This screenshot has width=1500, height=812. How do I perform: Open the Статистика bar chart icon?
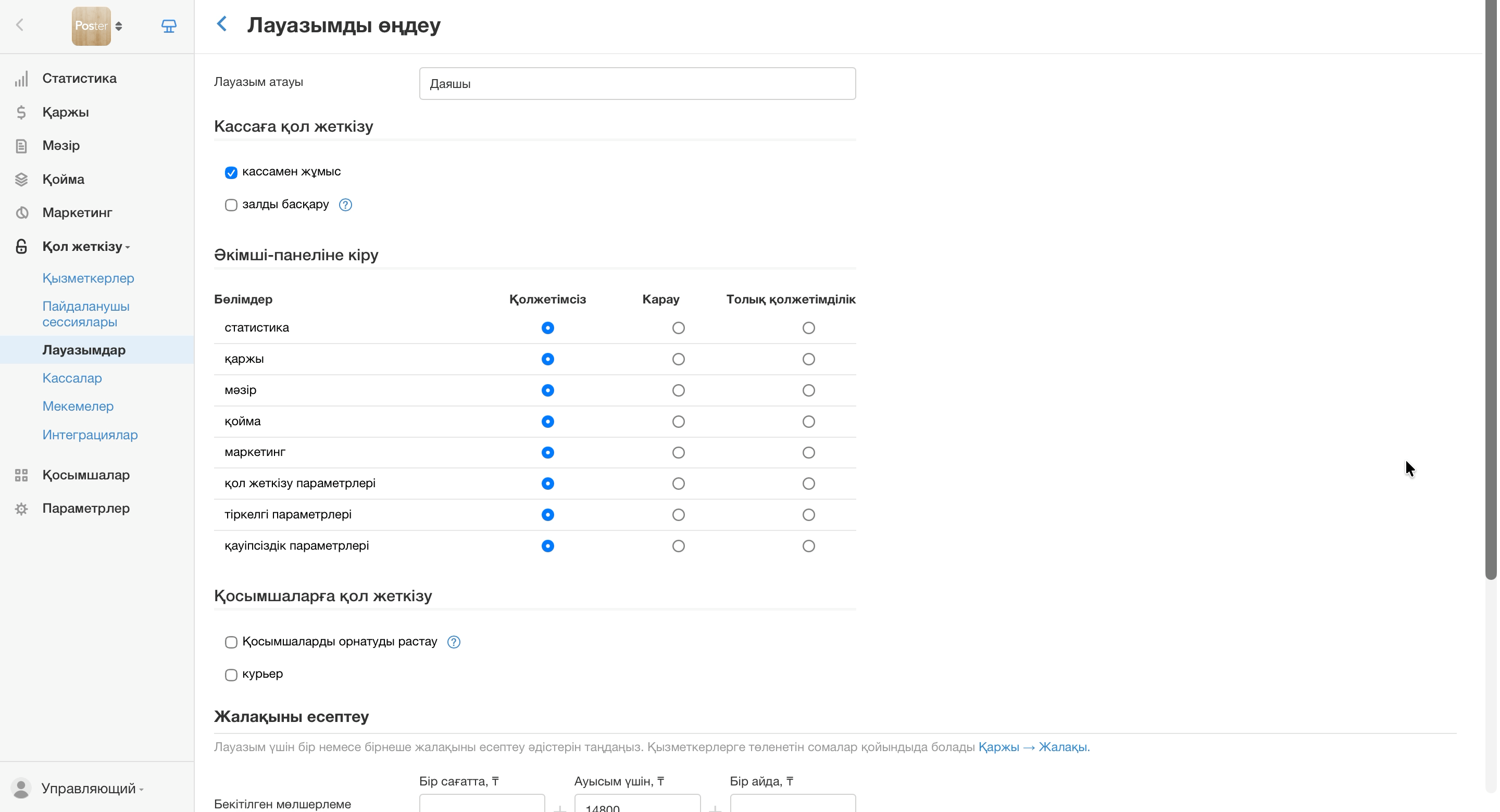(x=21, y=79)
